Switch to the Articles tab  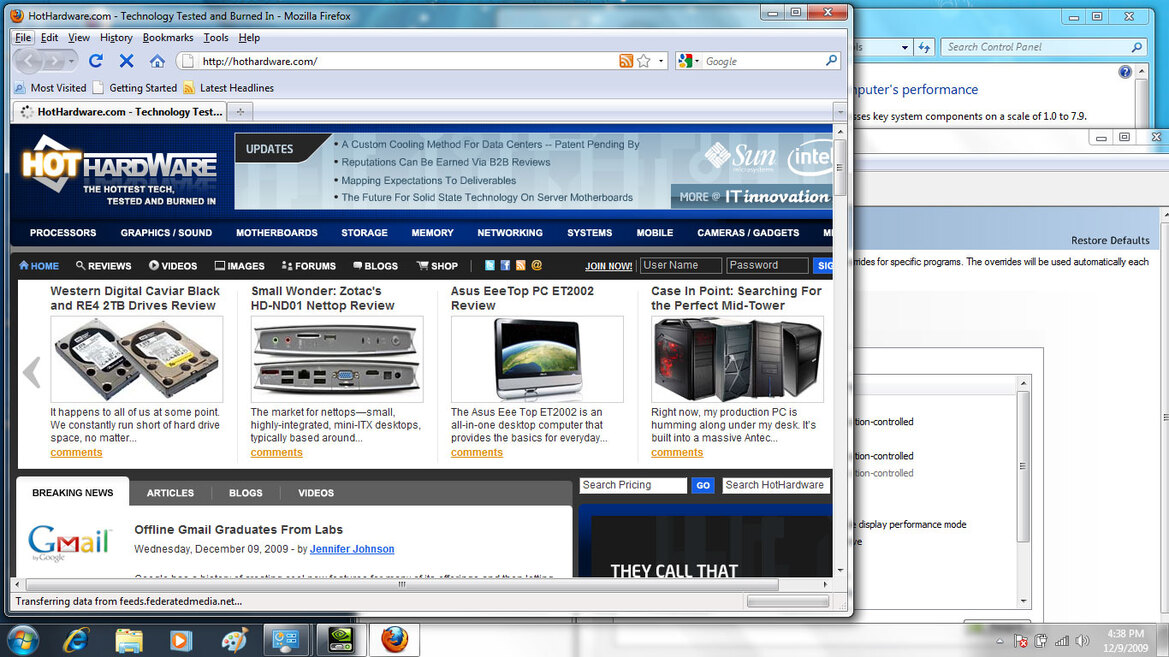pyautogui.click(x=170, y=493)
